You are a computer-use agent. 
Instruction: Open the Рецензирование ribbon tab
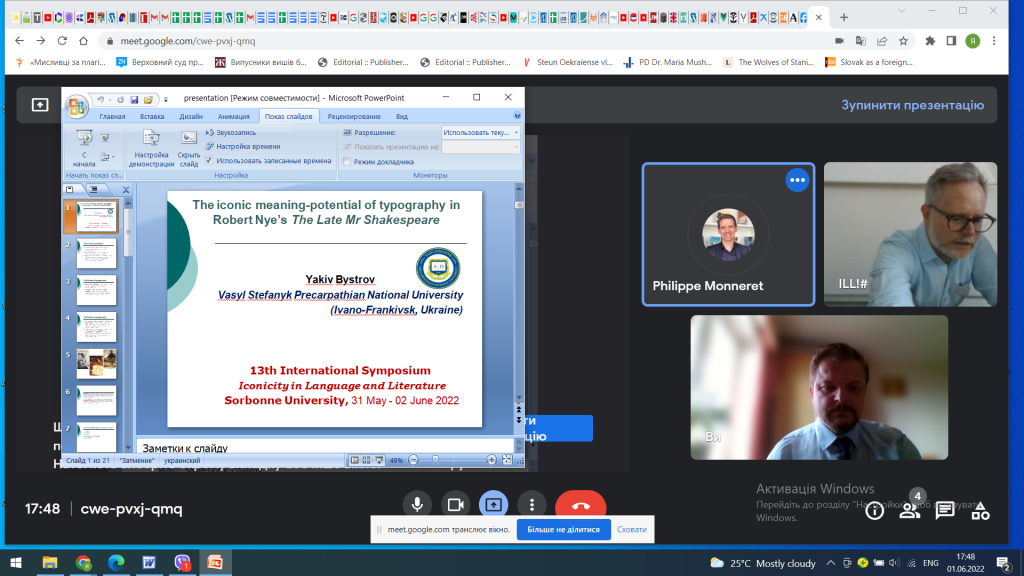click(x=354, y=116)
